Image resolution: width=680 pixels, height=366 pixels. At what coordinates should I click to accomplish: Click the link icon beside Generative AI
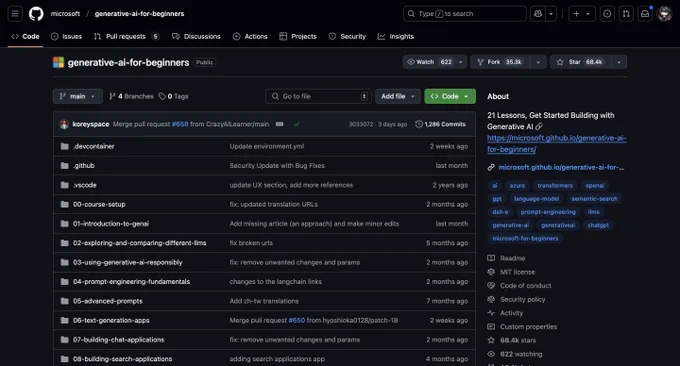(539, 127)
